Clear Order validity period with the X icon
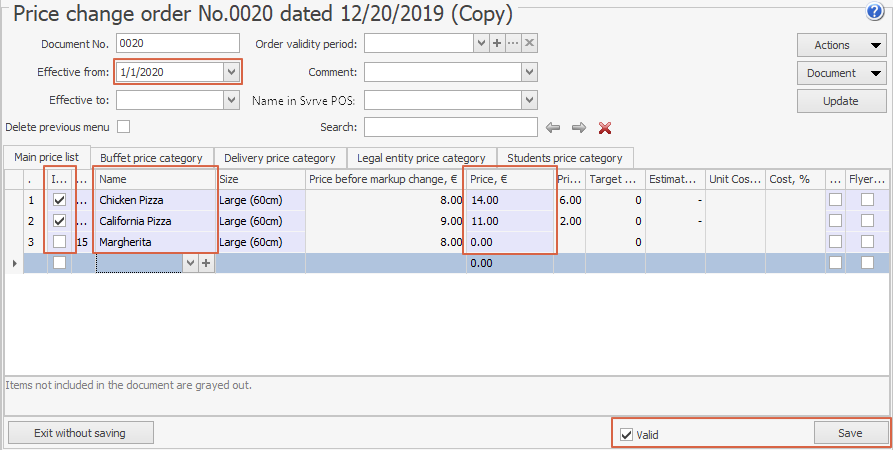 529,44
